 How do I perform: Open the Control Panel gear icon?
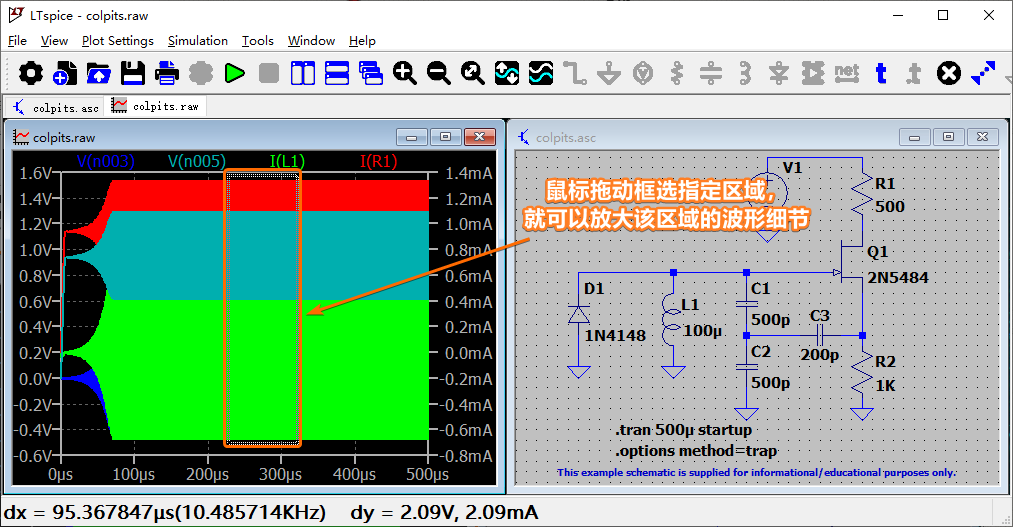point(30,73)
